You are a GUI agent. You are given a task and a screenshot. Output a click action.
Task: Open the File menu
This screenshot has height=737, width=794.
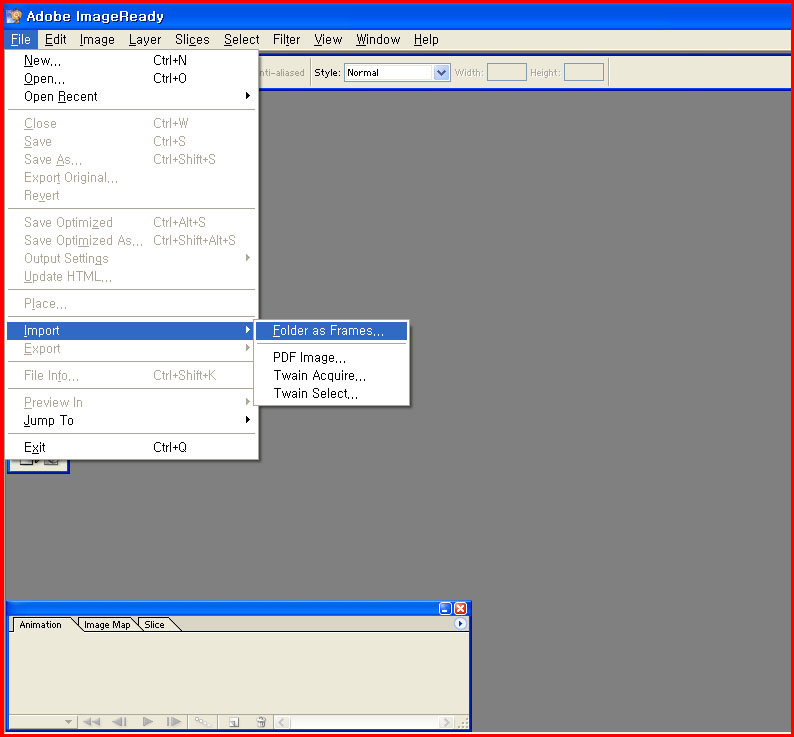point(21,40)
